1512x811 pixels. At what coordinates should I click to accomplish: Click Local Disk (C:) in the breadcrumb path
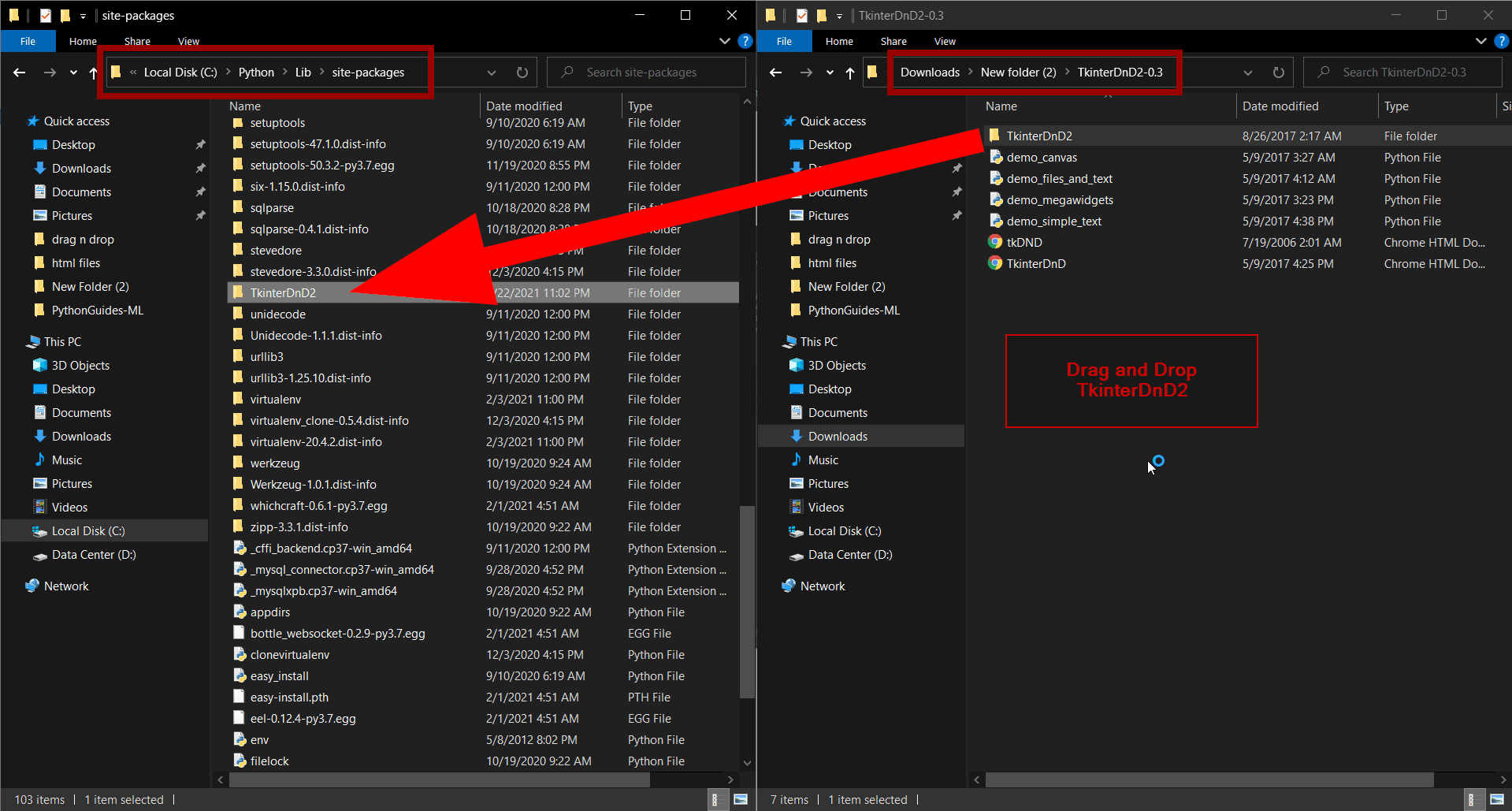point(180,73)
